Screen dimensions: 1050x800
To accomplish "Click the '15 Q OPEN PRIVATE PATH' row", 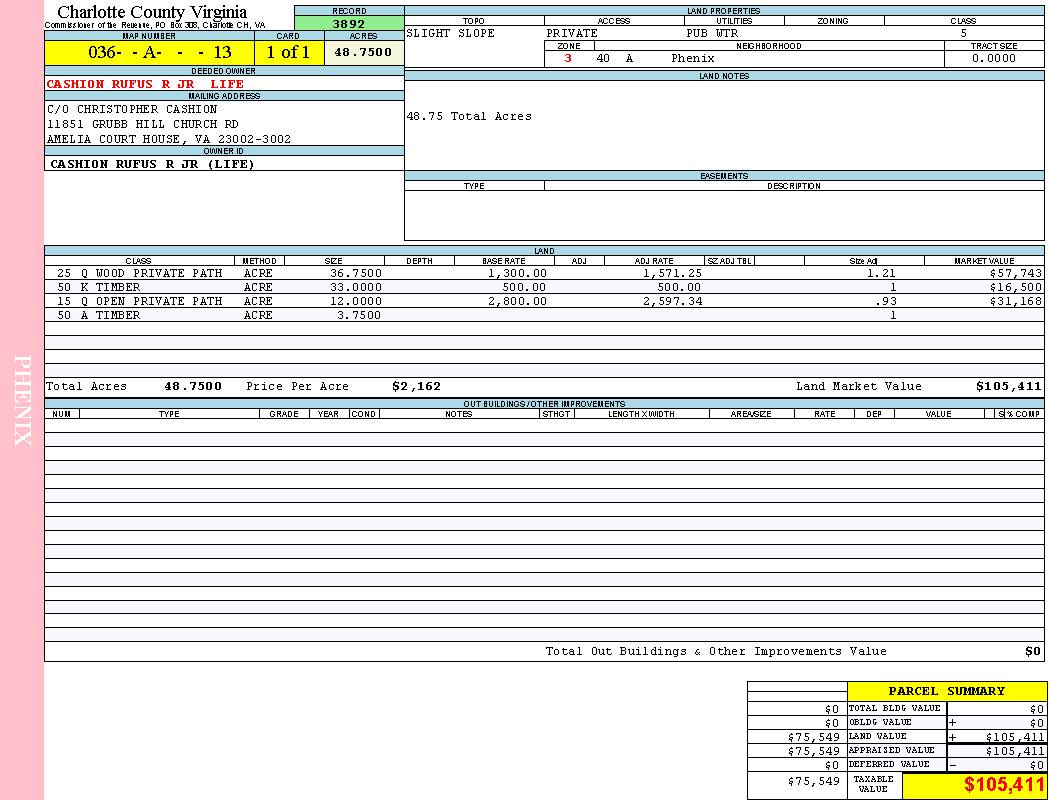I will 140,301.
